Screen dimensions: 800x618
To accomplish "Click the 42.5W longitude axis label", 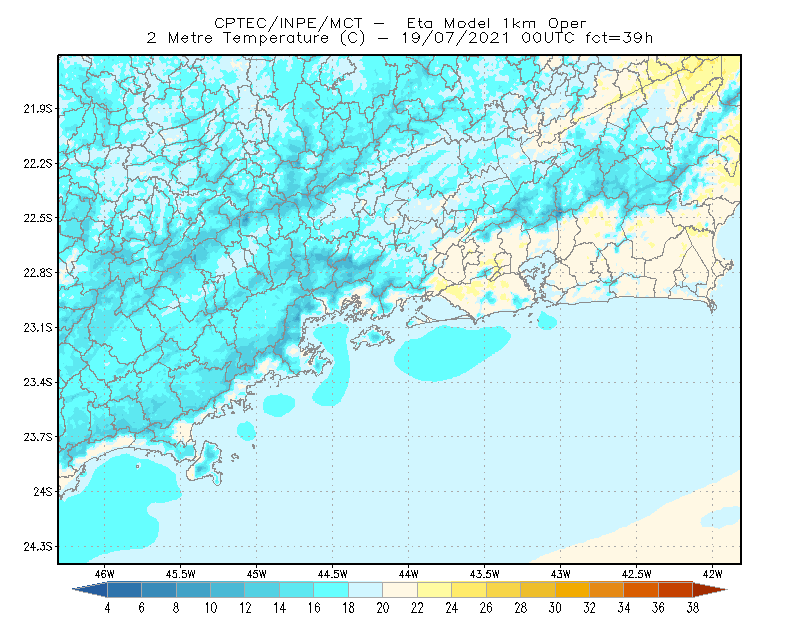I will pyautogui.click(x=637, y=574).
